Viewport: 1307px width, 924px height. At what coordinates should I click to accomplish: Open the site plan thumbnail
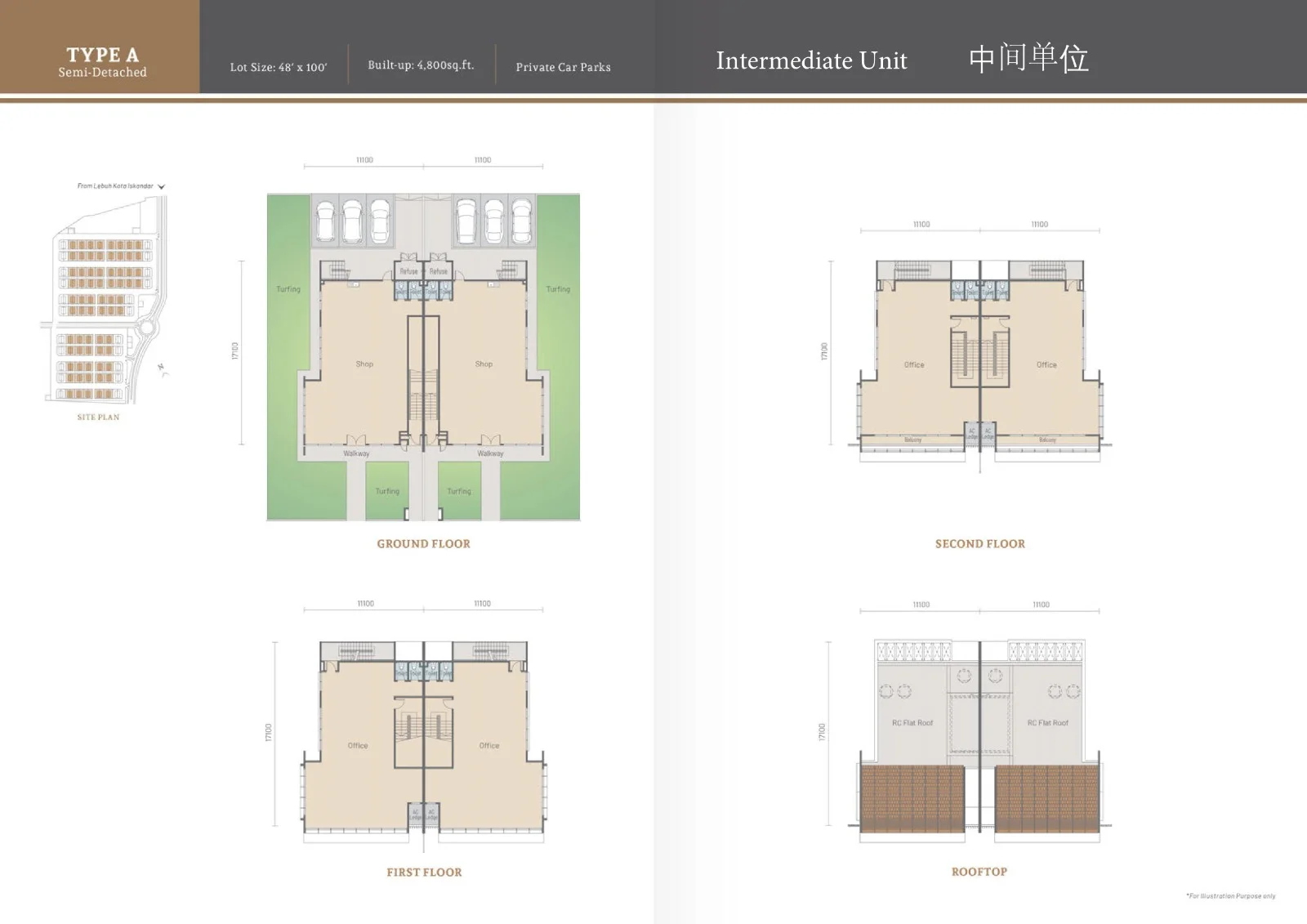[104, 298]
